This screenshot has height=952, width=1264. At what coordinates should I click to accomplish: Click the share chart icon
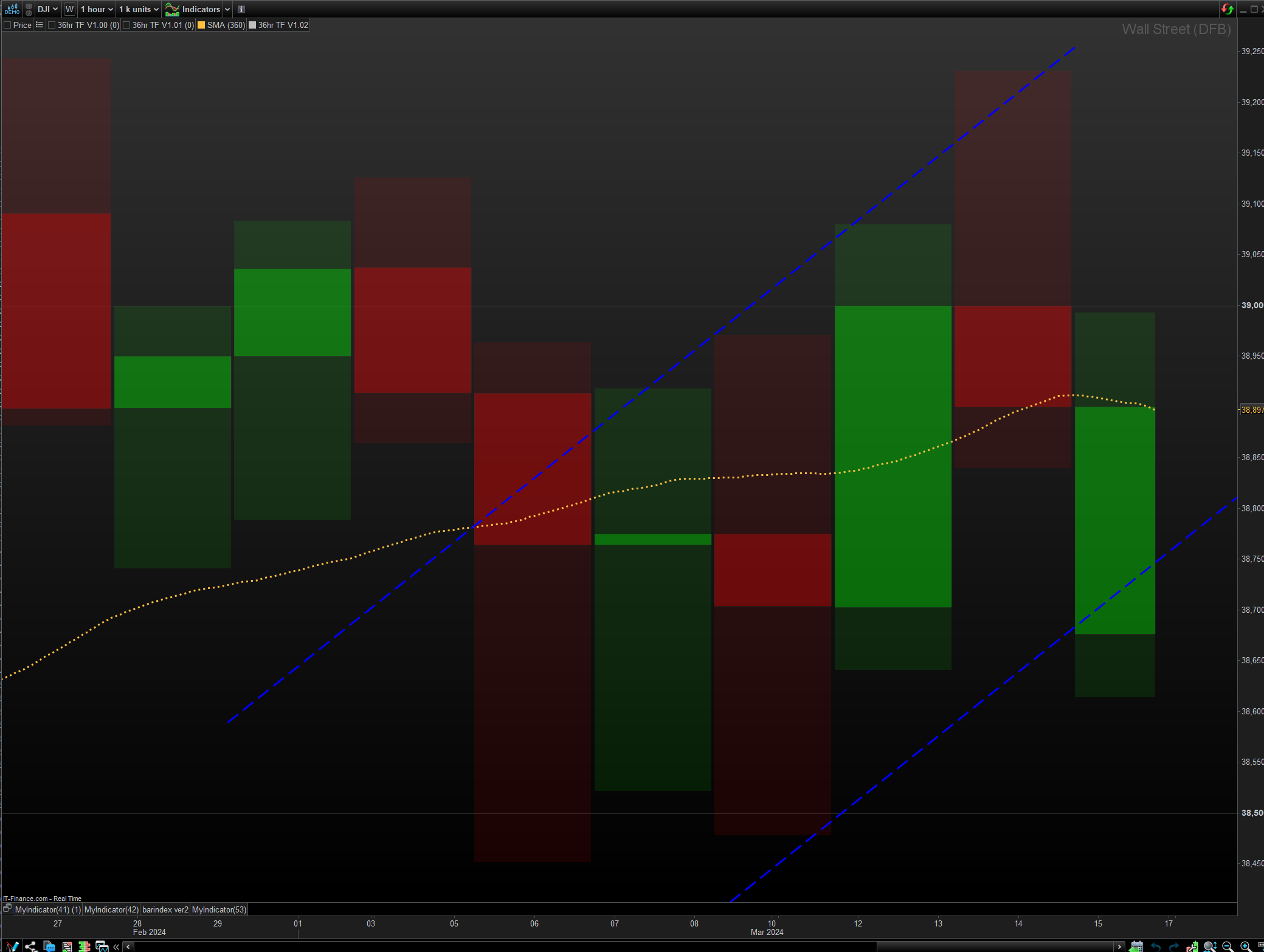click(31, 947)
